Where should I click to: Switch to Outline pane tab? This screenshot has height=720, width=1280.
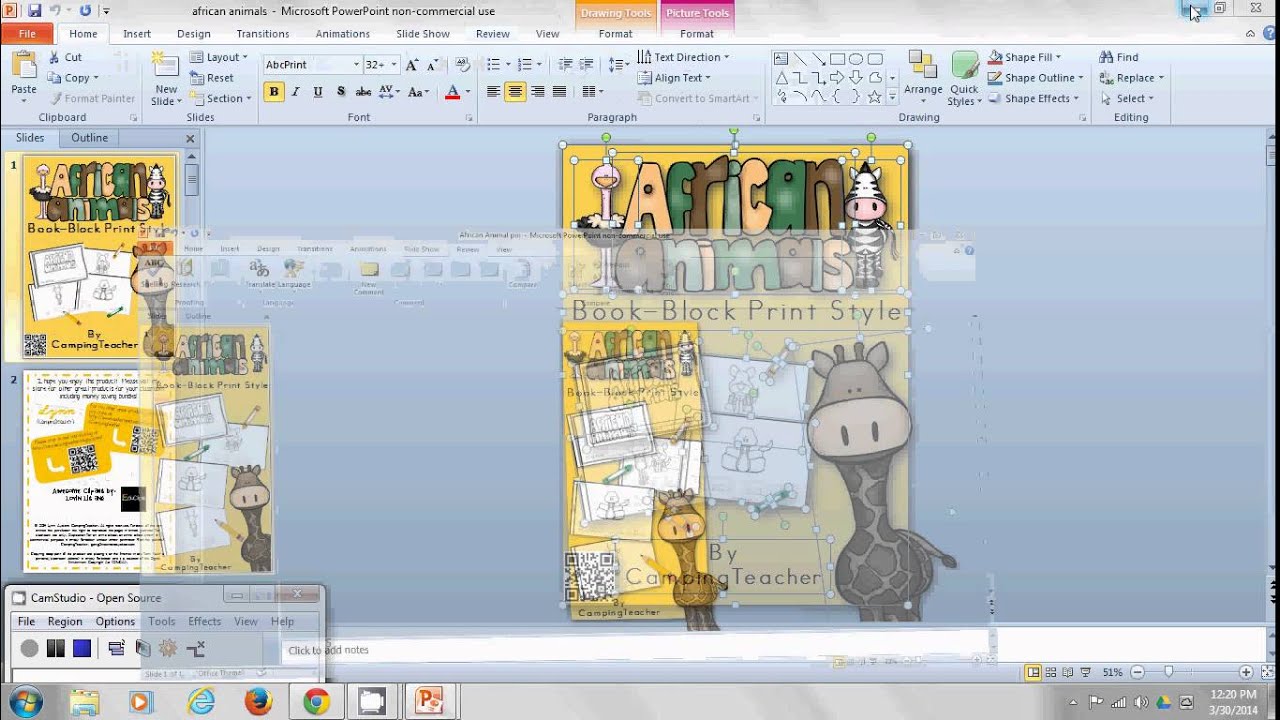[89, 138]
